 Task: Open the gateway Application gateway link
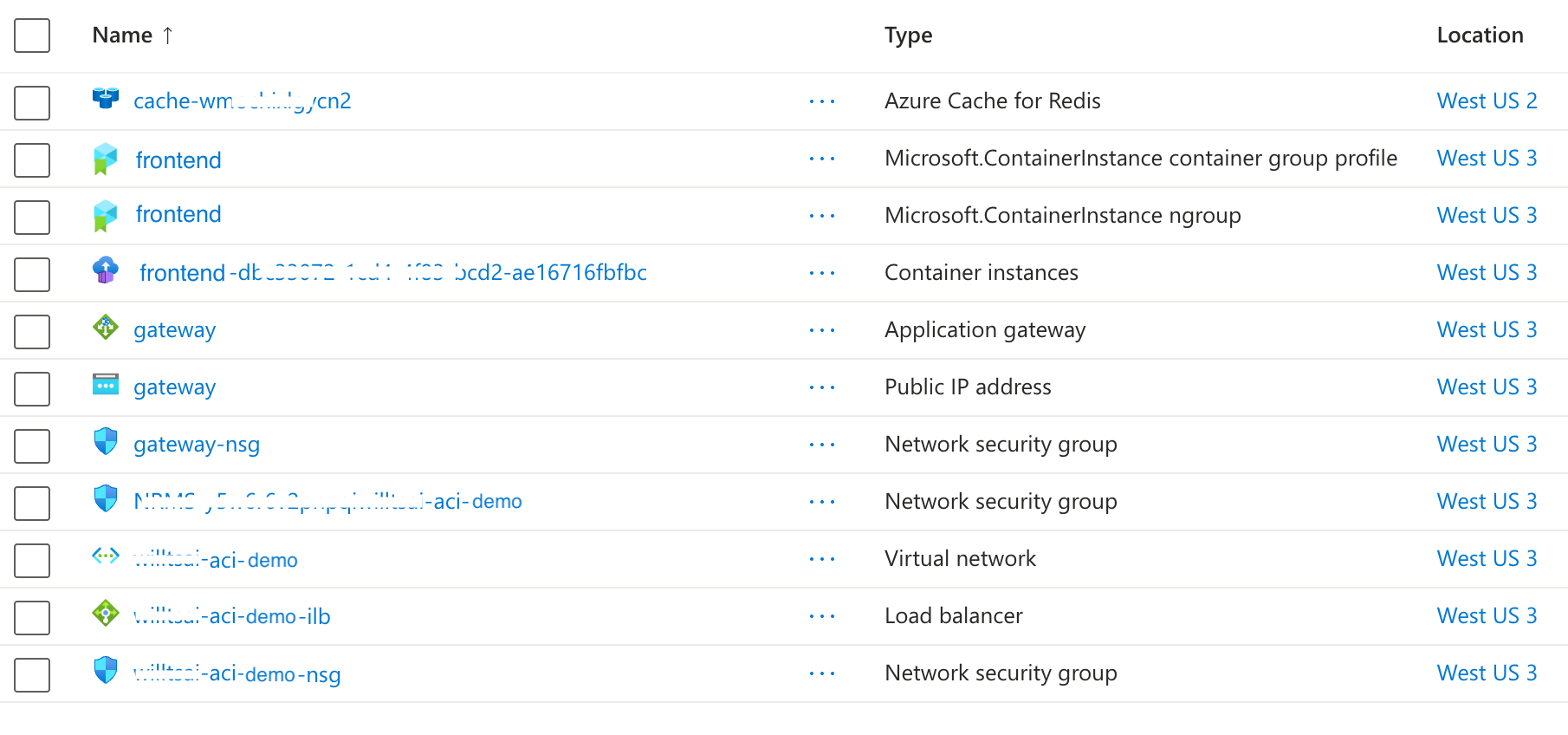pyautogui.click(x=175, y=330)
